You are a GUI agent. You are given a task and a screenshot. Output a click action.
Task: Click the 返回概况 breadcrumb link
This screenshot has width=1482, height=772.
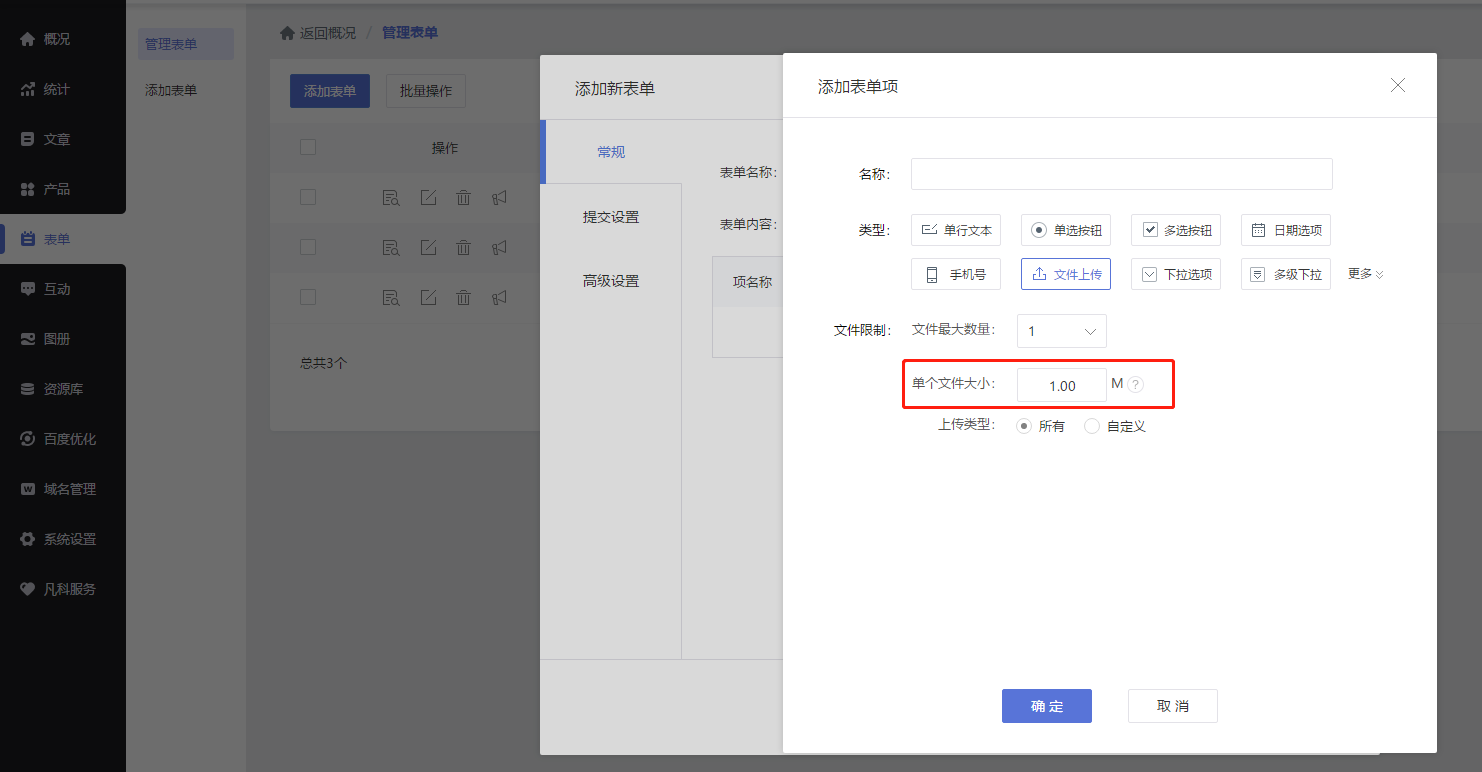[328, 33]
